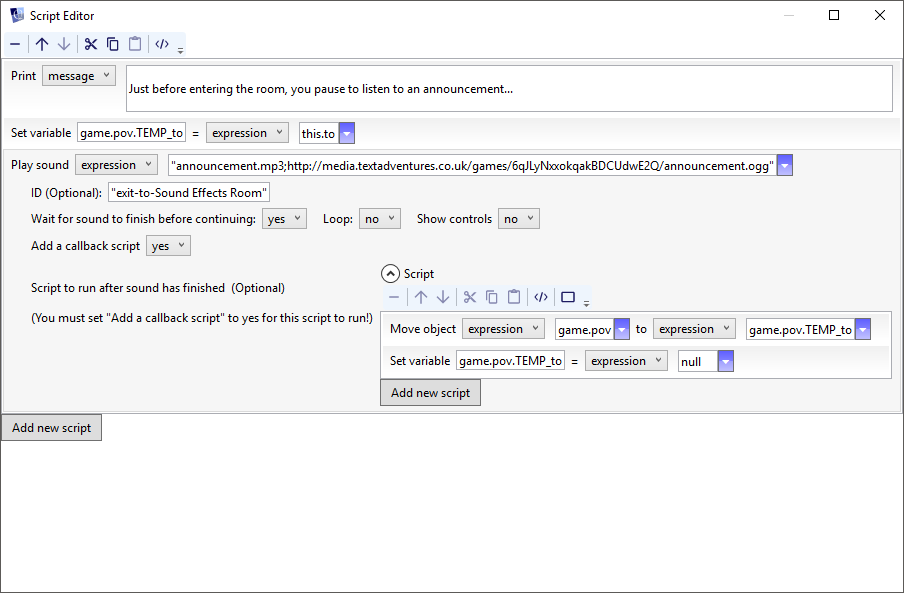This screenshot has width=904, height=593.
Task: Open null value helper dropdown
Action: (726, 361)
